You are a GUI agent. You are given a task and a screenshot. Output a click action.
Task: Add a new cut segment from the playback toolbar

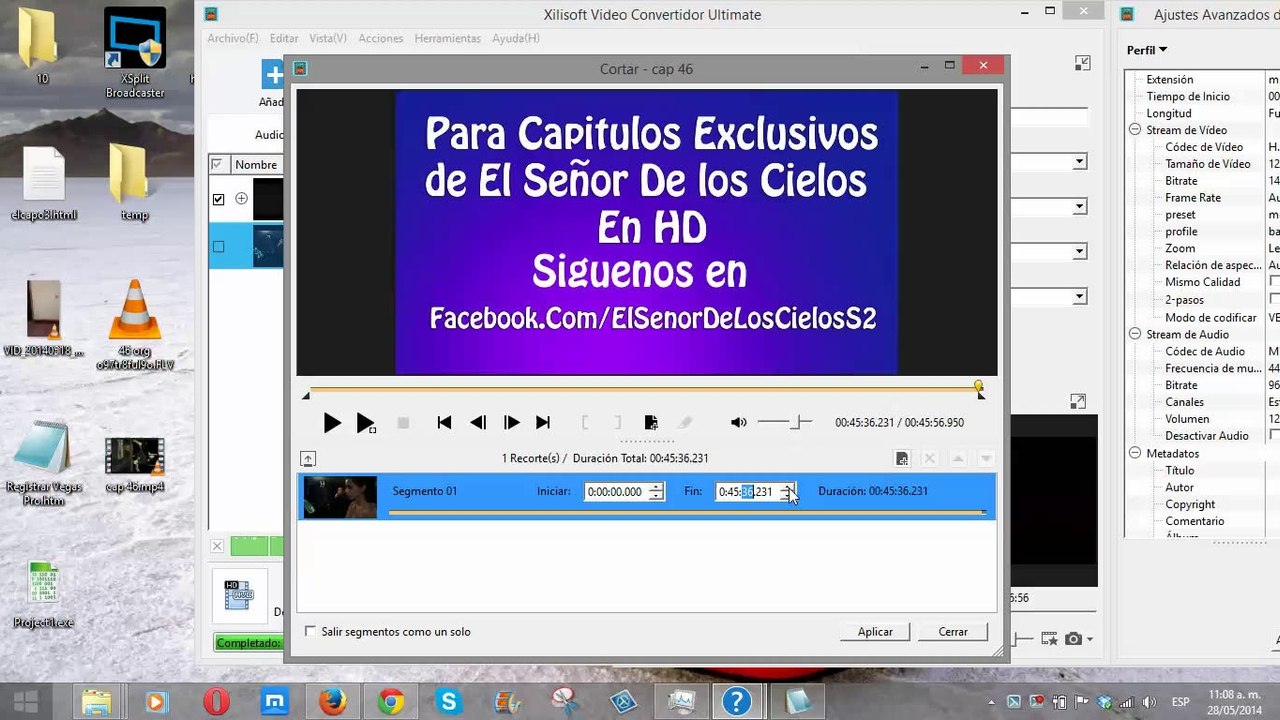pos(651,423)
